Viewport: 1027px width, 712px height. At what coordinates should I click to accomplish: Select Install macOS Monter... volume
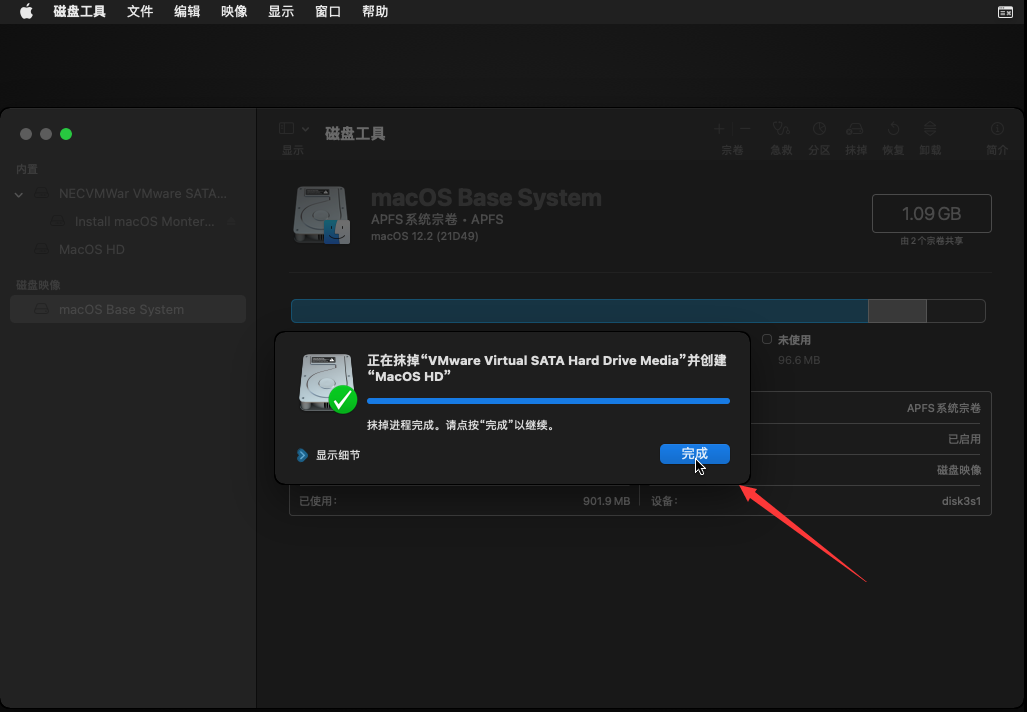pyautogui.click(x=128, y=221)
